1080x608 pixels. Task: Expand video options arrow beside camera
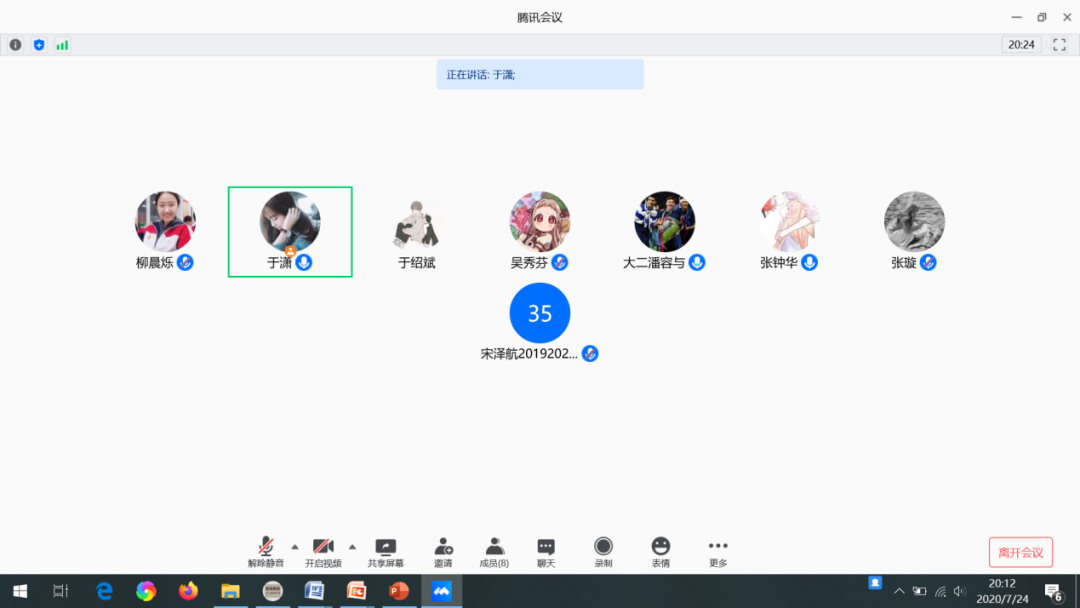click(x=352, y=546)
